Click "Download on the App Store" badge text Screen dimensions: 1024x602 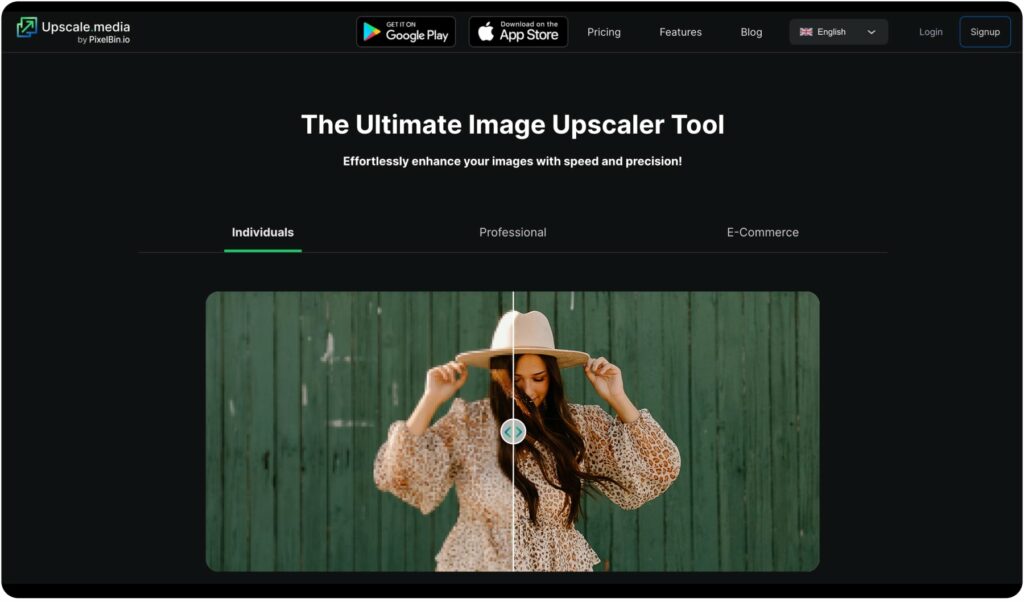(529, 32)
